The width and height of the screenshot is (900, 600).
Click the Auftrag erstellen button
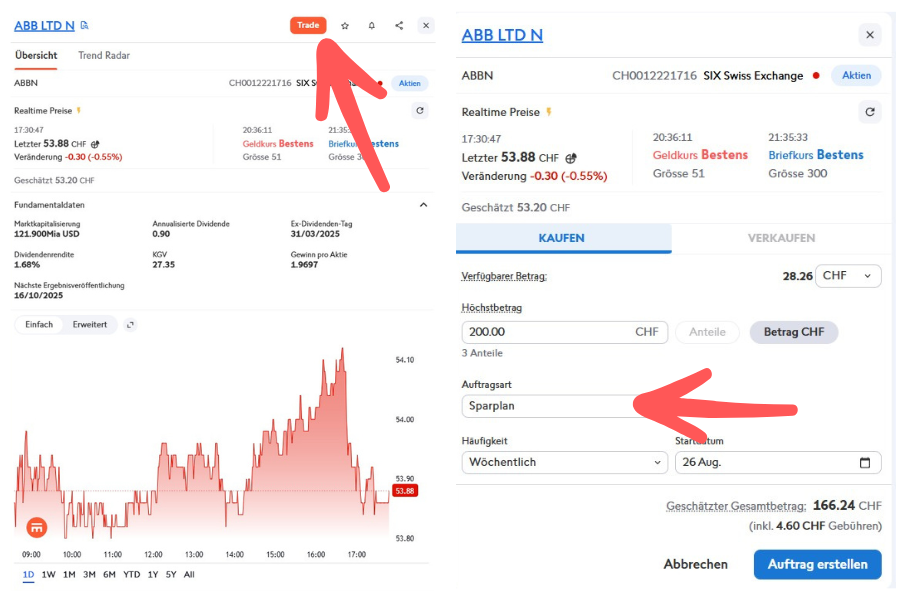(817, 564)
